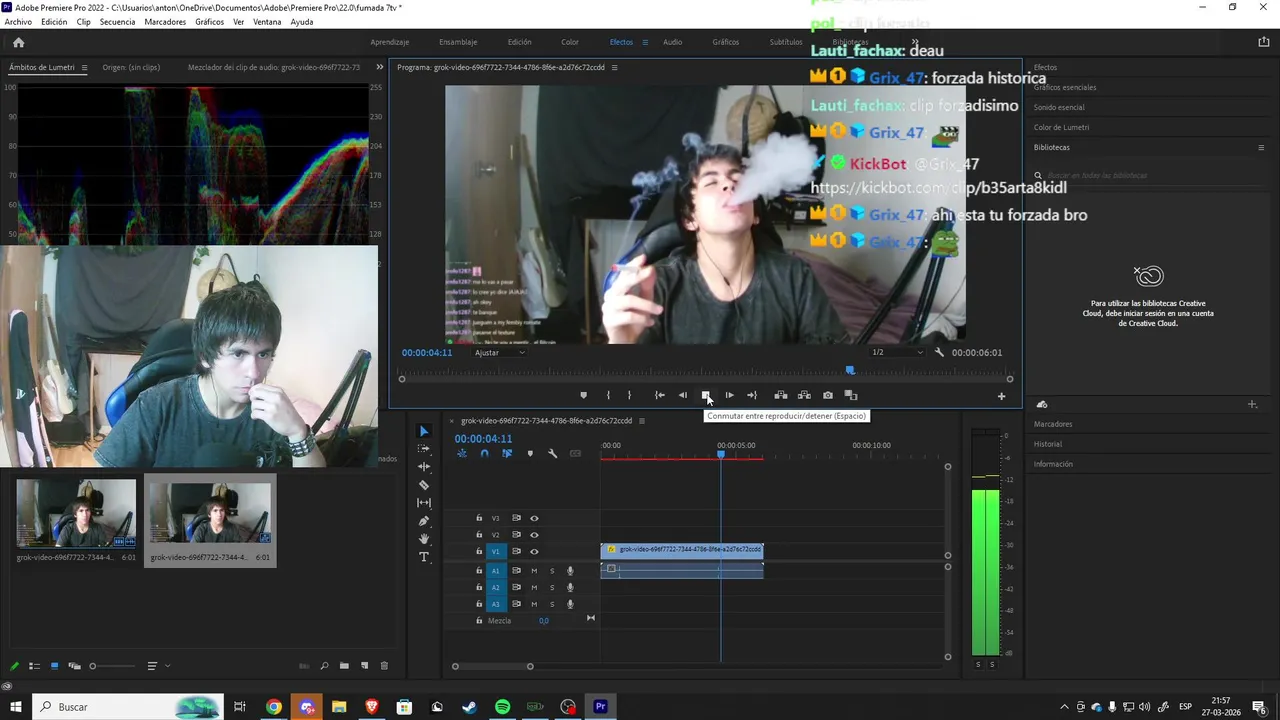Toggle V1 track targeting
The height and width of the screenshot is (720, 1280).
coord(495,551)
